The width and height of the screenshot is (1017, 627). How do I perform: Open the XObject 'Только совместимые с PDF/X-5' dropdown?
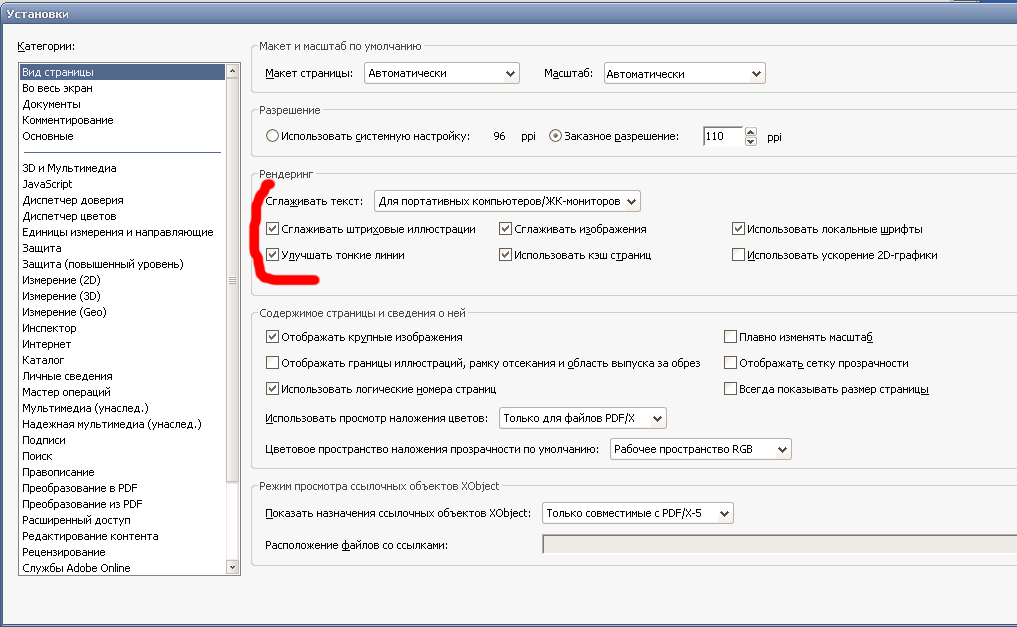[x=637, y=513]
